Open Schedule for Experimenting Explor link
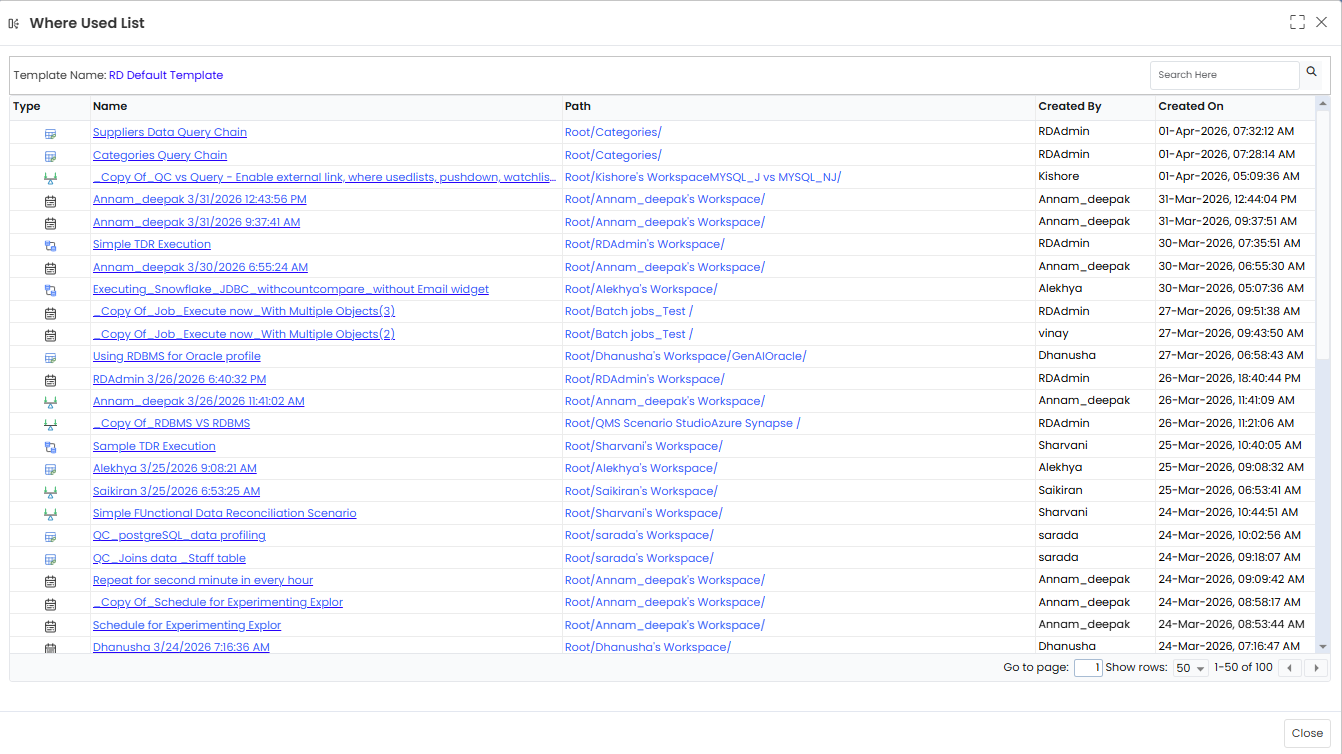 coord(187,625)
